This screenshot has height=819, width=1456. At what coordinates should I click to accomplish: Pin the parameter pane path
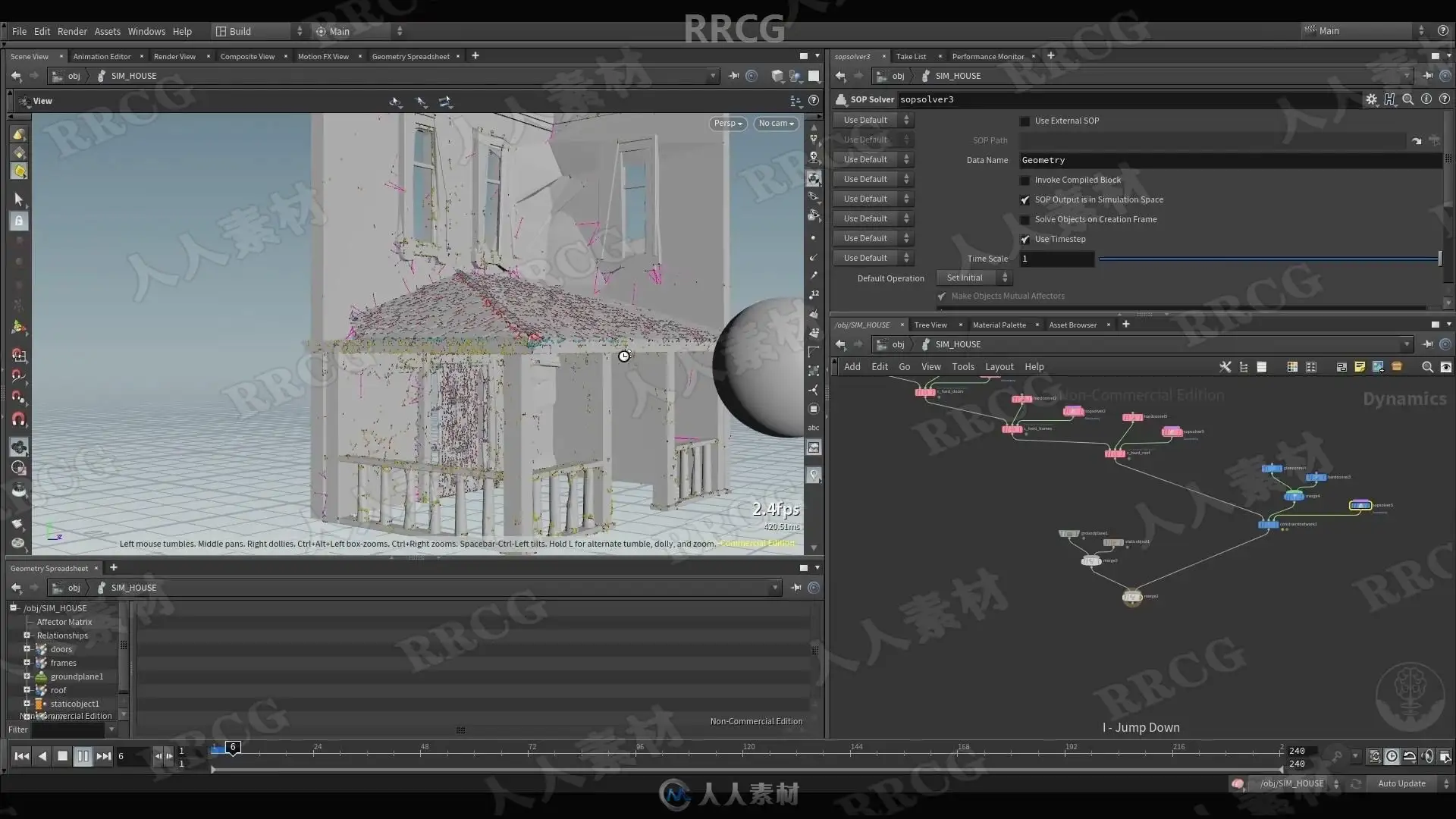(1428, 76)
